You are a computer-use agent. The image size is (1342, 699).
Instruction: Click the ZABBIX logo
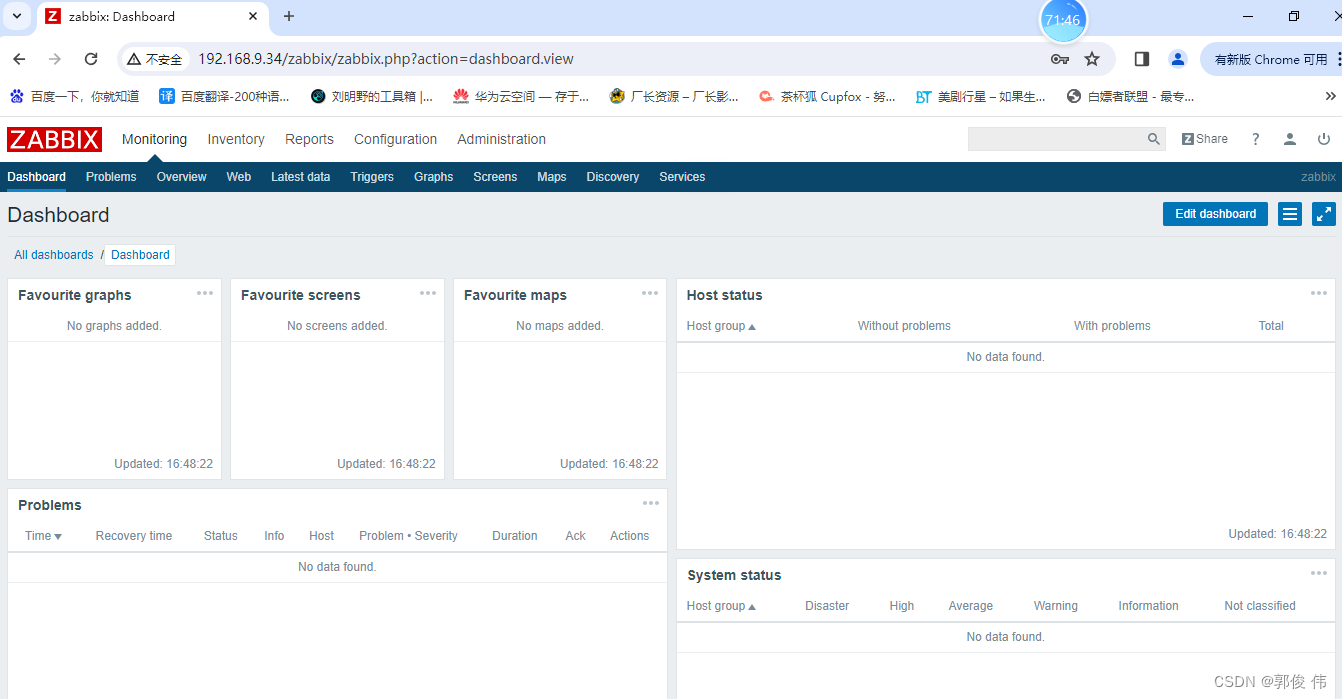pyautogui.click(x=54, y=139)
